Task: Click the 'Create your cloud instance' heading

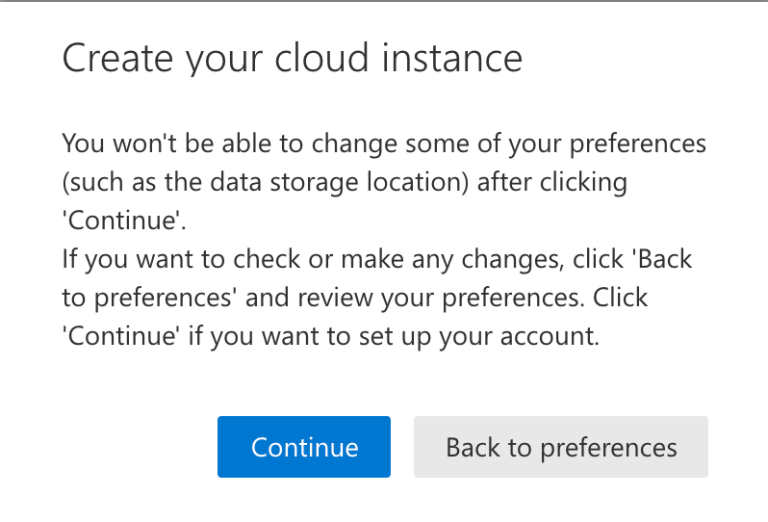Action: pos(292,58)
